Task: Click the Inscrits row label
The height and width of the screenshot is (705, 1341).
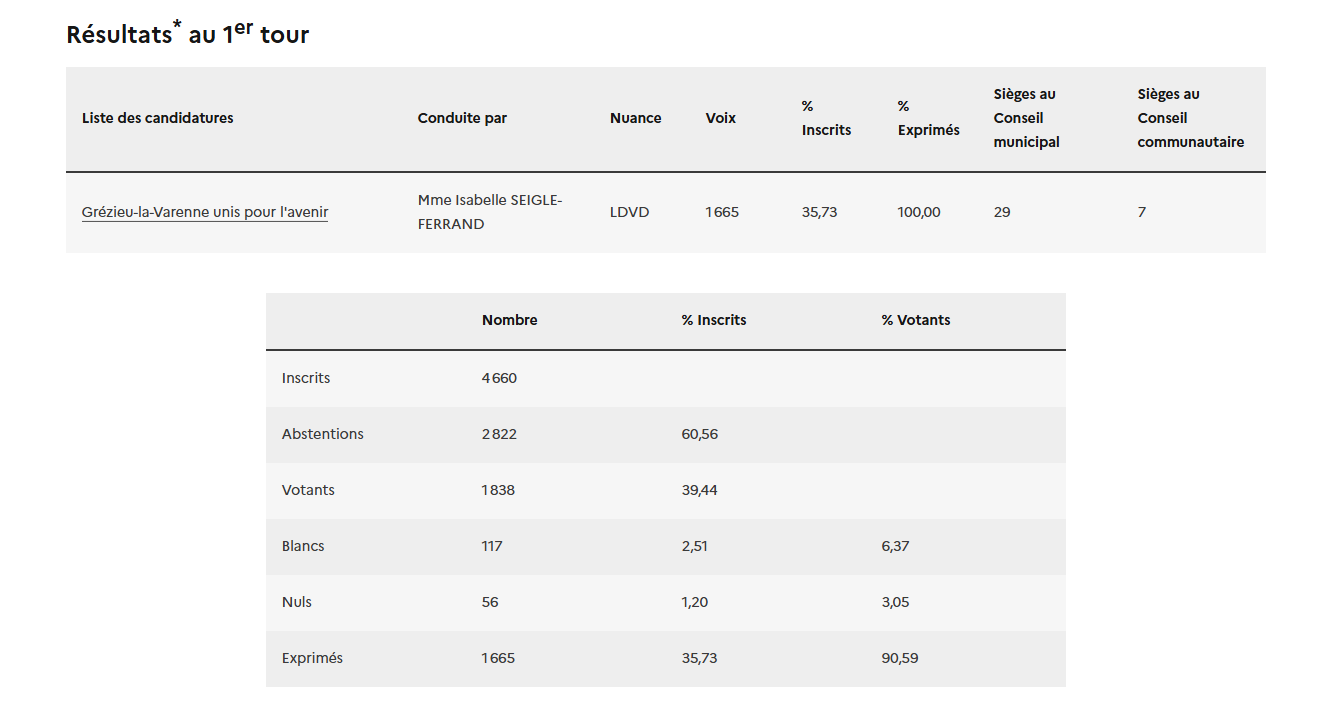Action: 306,378
